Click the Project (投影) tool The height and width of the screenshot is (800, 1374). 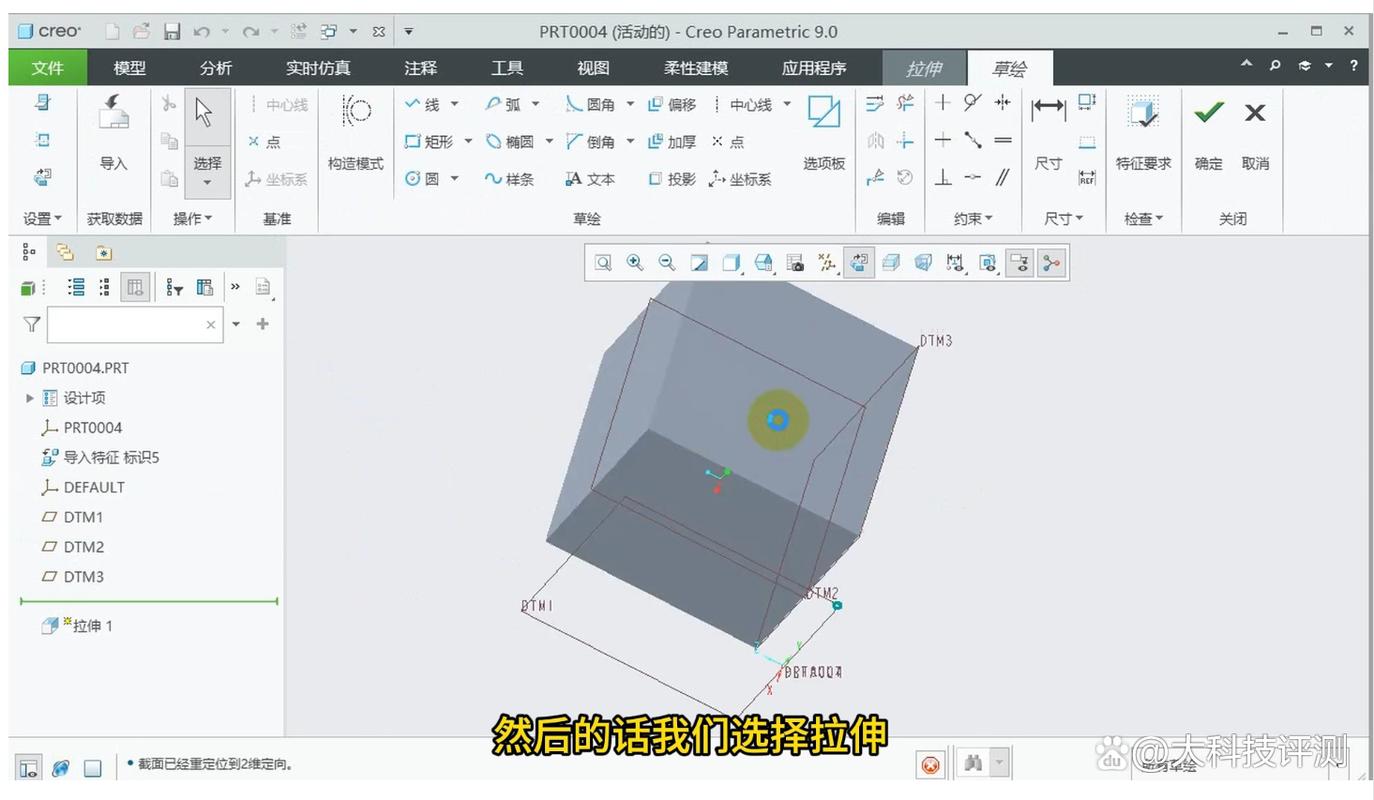pos(672,179)
